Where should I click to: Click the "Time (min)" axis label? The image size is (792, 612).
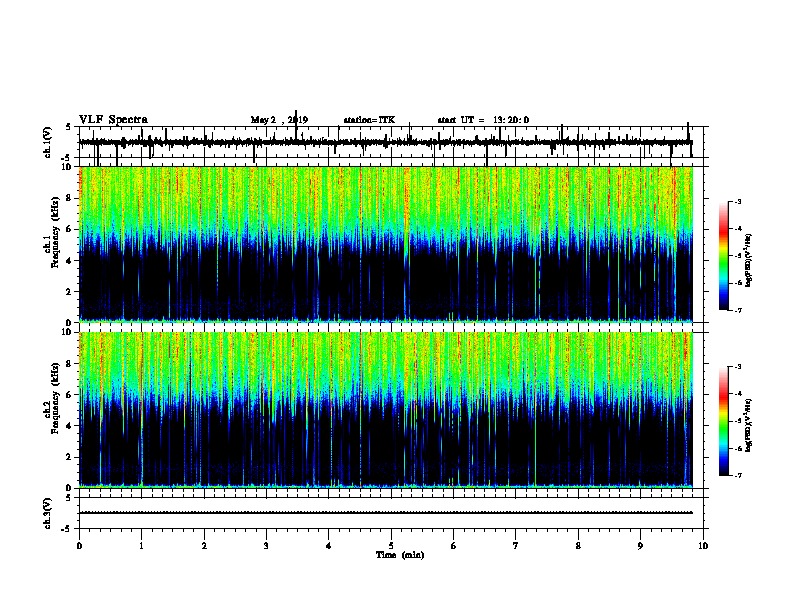[400, 555]
